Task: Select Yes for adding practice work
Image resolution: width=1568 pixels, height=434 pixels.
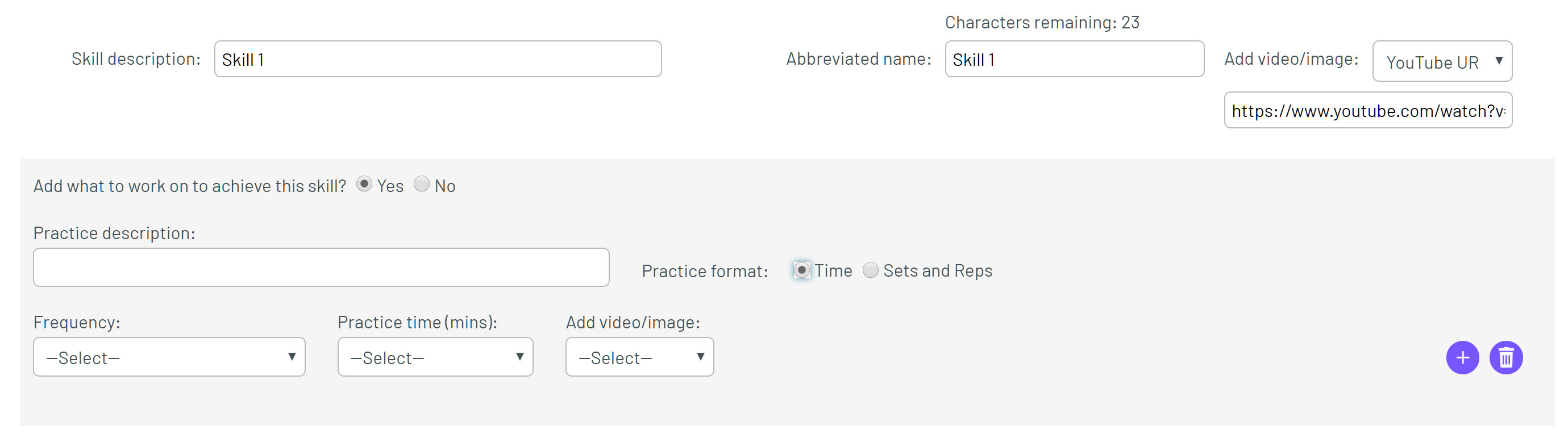Action: coord(364,184)
